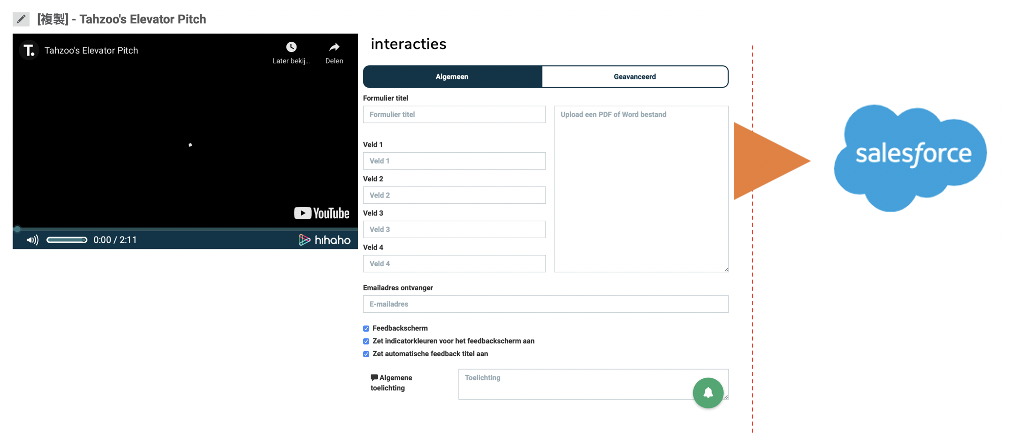
Task: Click the Delen share arrow icon
Action: tap(334, 47)
